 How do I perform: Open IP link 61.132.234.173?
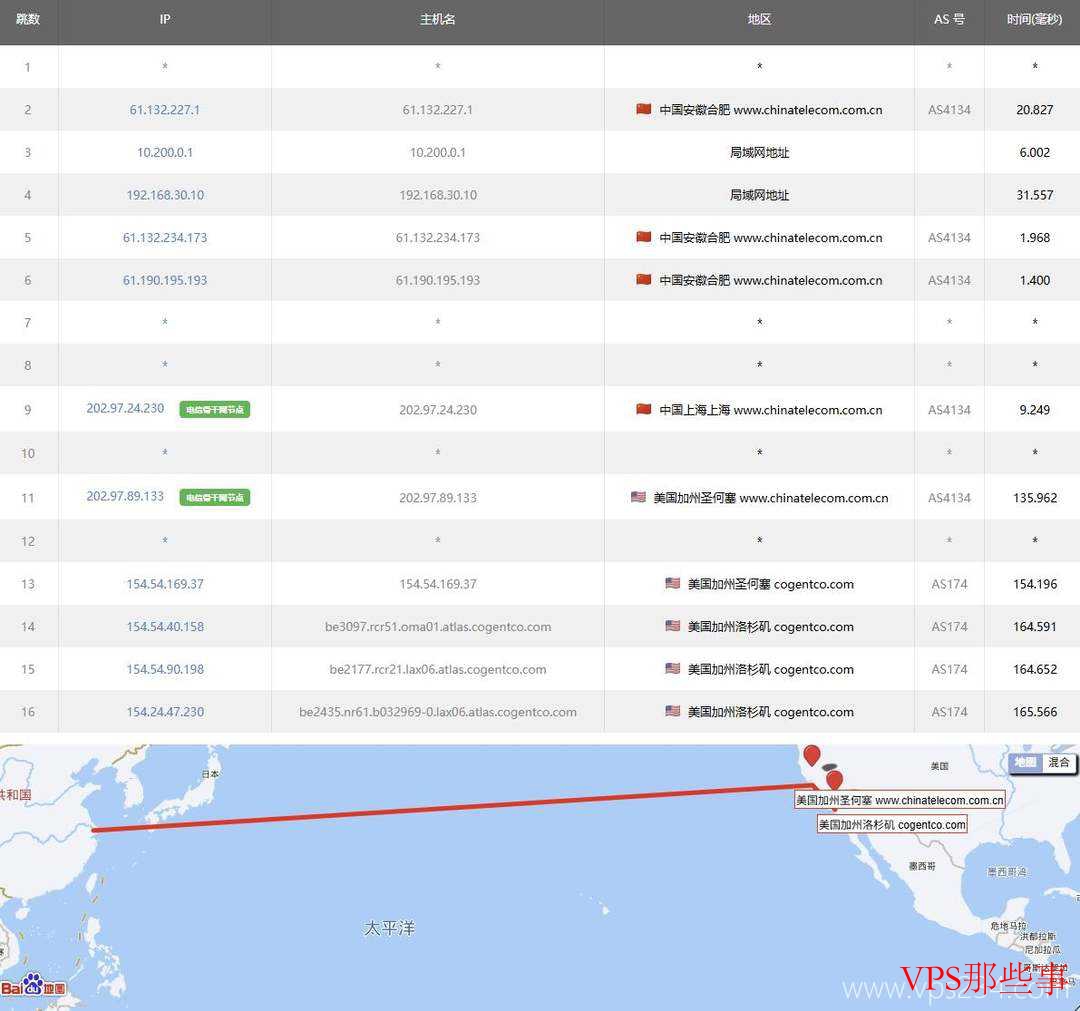[165, 238]
